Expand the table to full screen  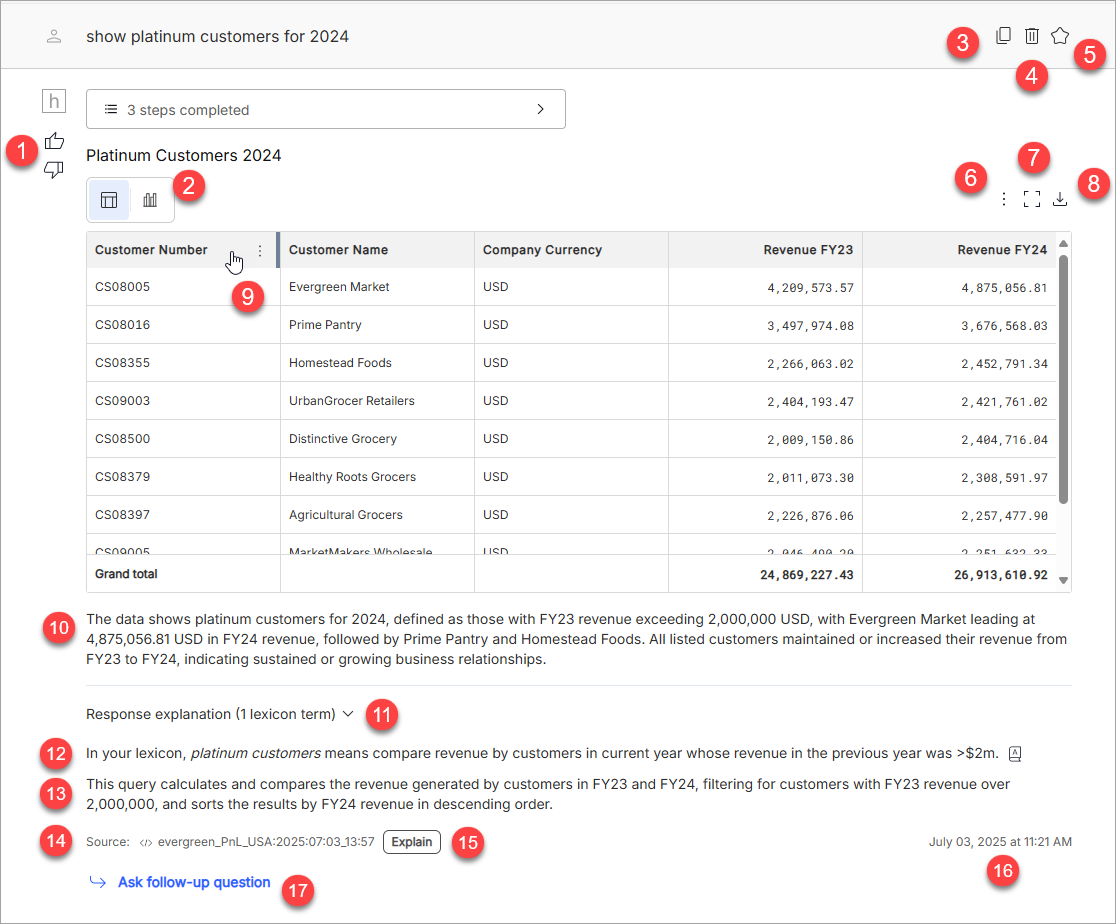tap(1032, 200)
